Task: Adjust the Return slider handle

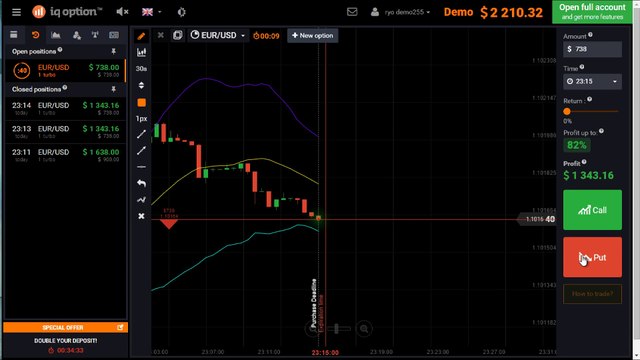Action: pos(567,111)
